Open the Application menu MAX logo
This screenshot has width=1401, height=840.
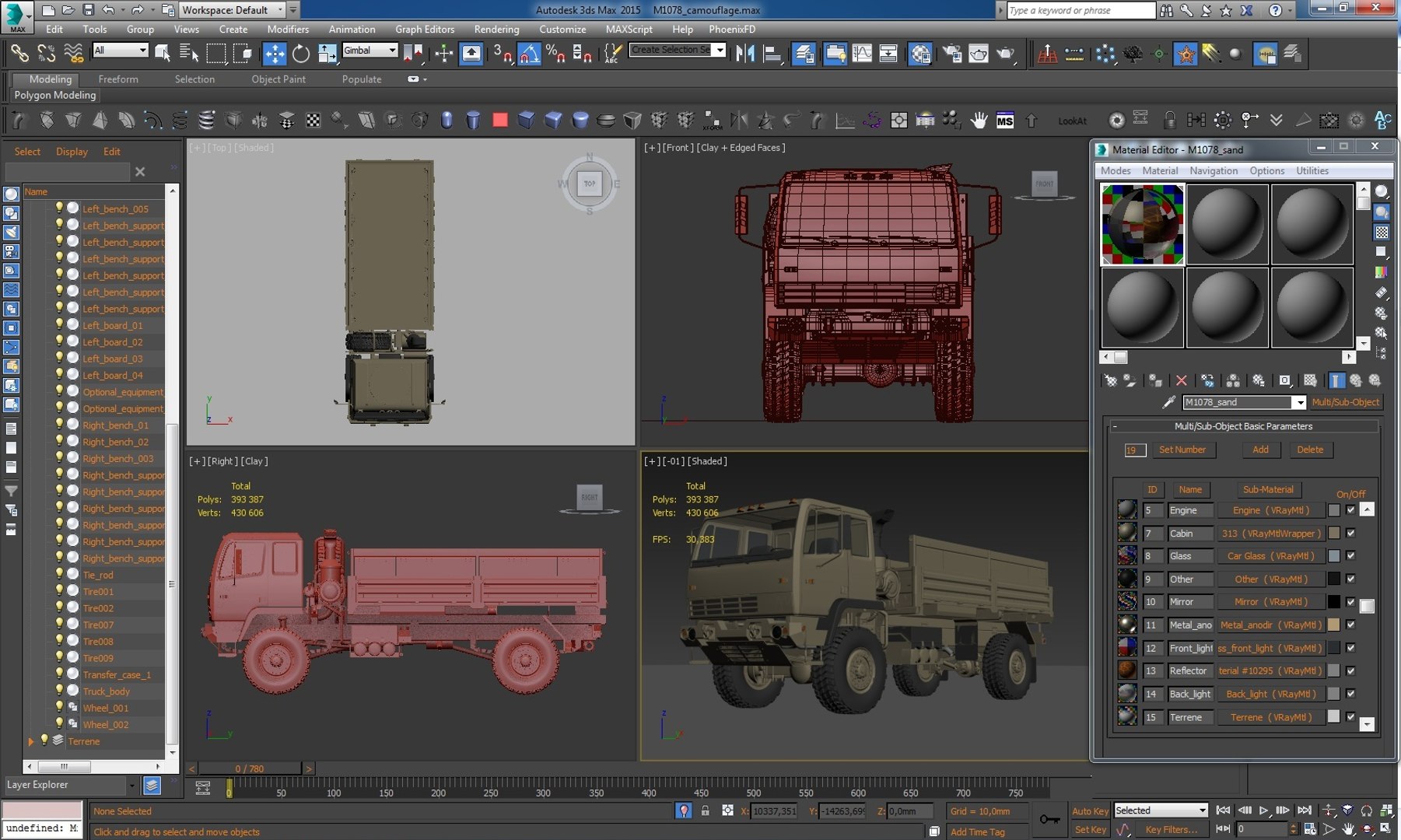click(16, 16)
